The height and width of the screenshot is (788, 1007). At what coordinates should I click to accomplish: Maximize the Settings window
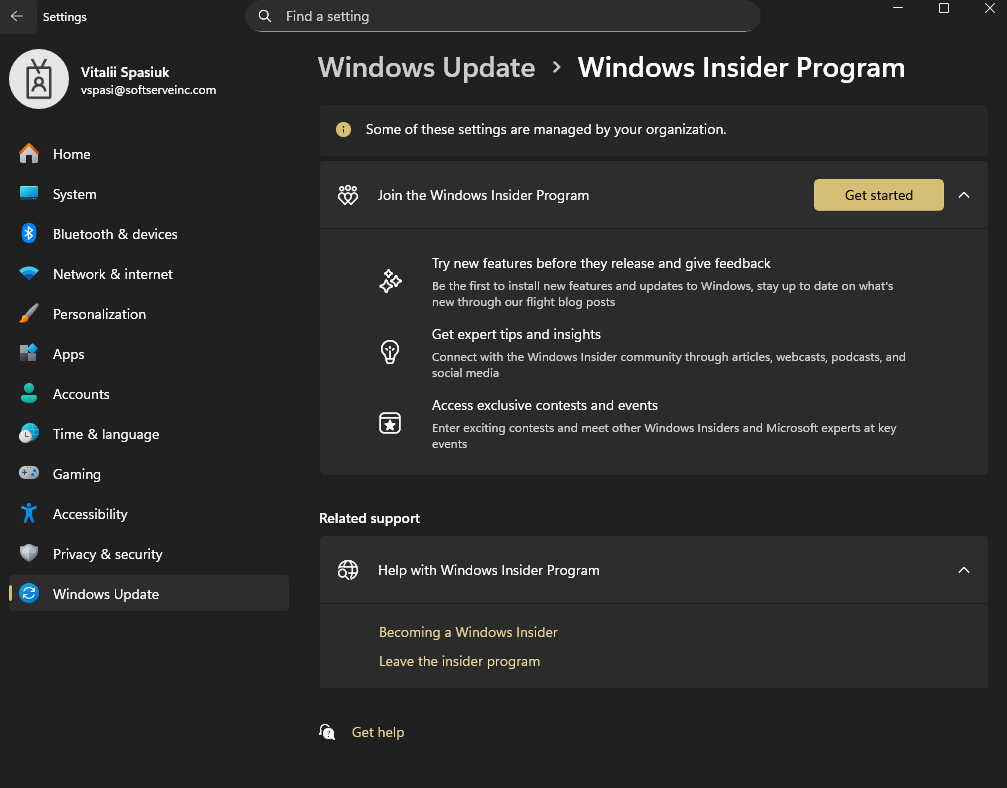click(943, 8)
